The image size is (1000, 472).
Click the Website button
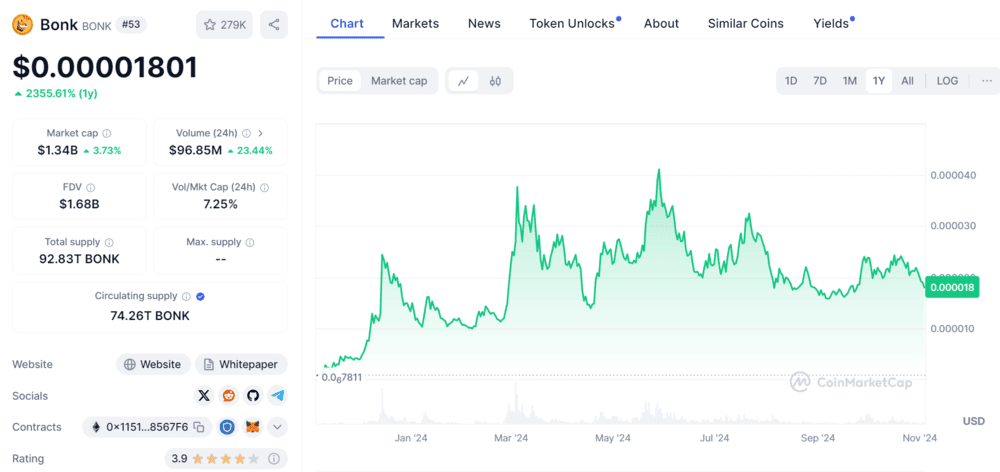pyautogui.click(x=153, y=365)
